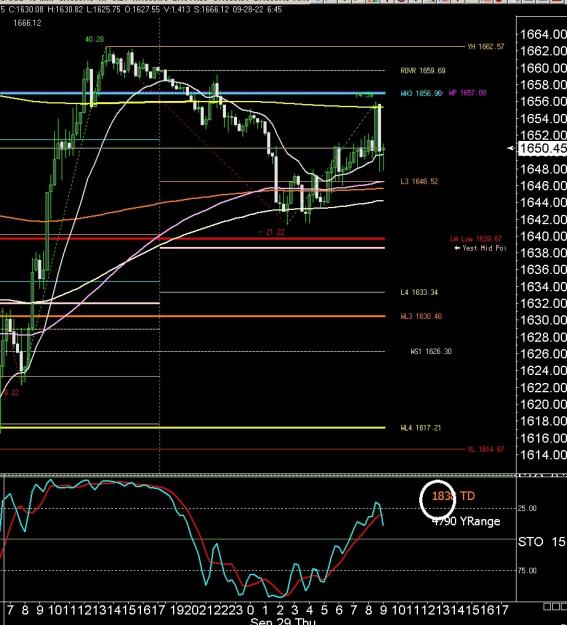The image size is (567, 625).
Task: Select the L3 1646.52 level label
Action: pos(419,181)
